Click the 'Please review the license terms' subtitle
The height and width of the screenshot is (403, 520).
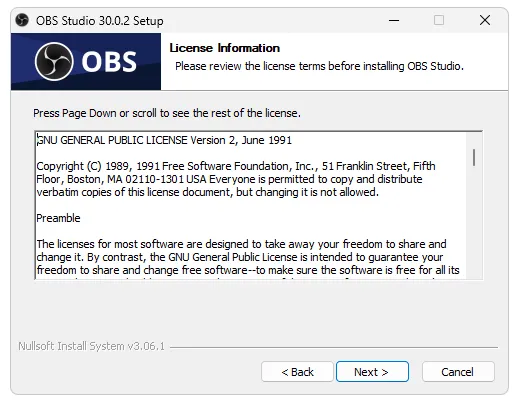tap(319, 66)
